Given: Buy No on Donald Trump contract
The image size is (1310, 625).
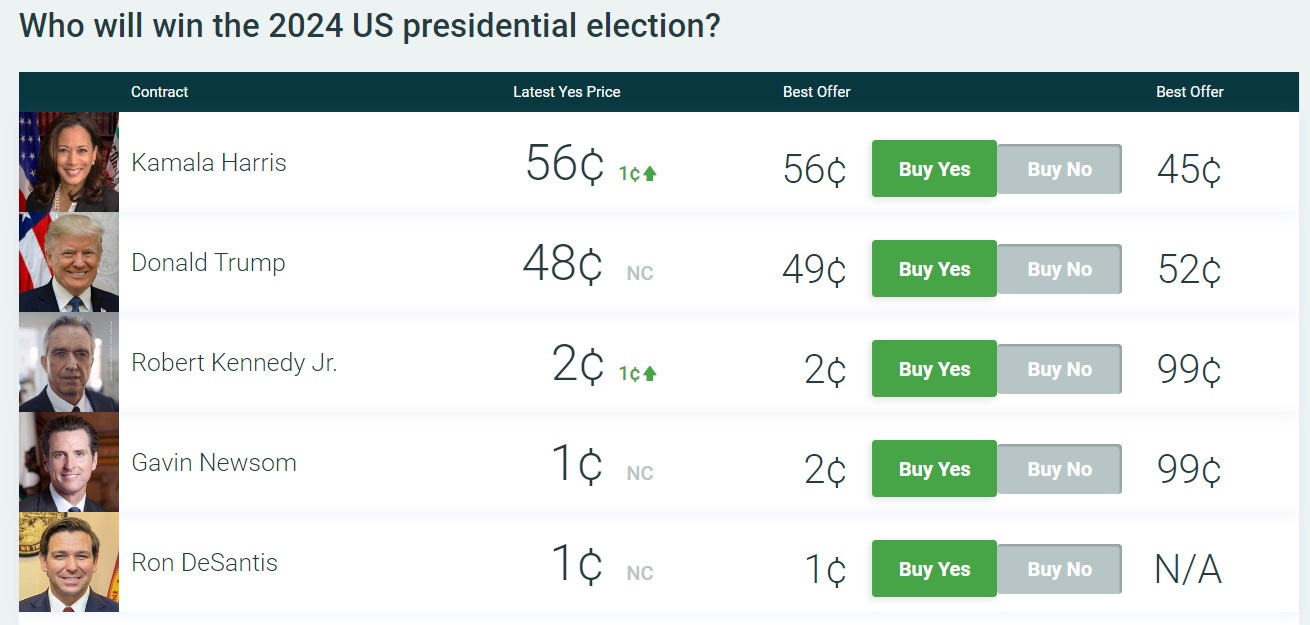Looking at the screenshot, I should [1059, 269].
